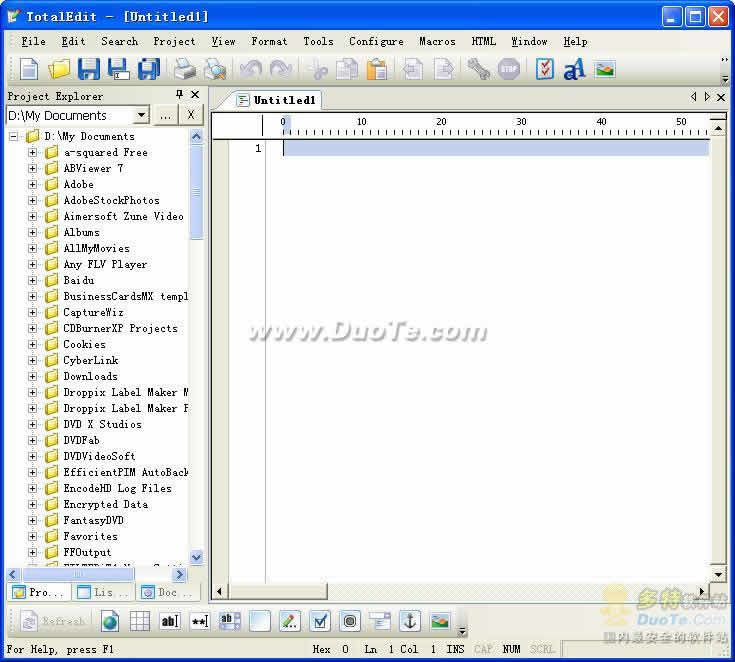Viewport: 735px width, 662px height.
Task: Click the Save All floppy icon
Action: click(149, 69)
